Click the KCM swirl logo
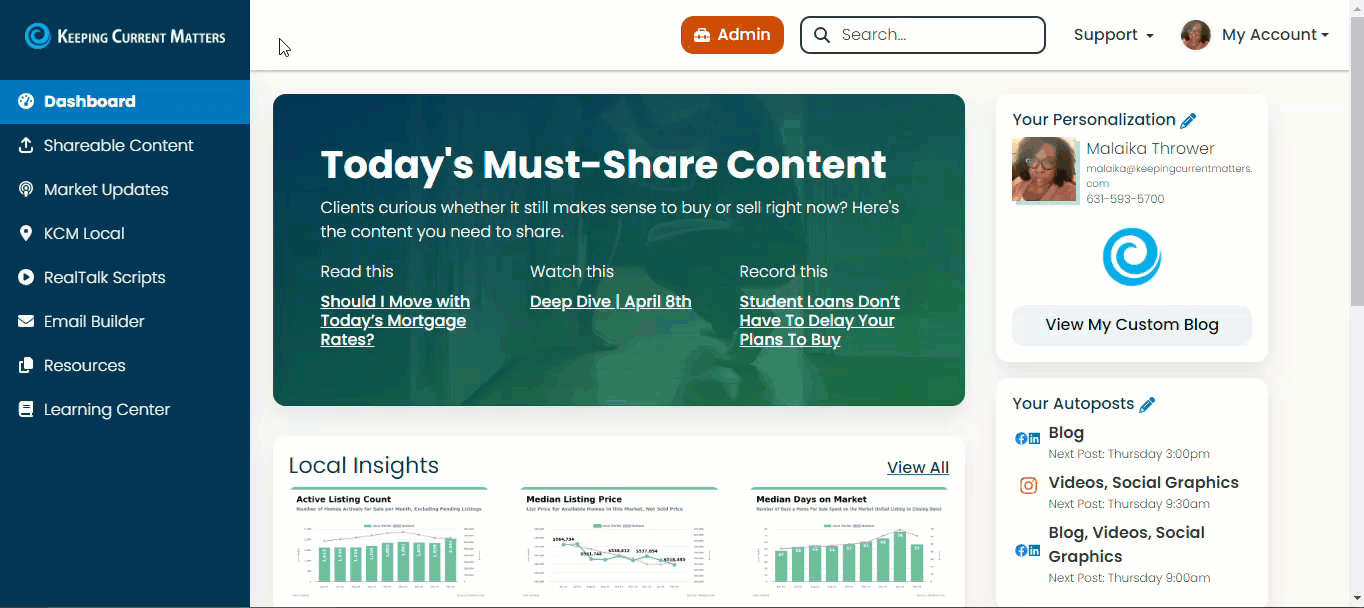 [x=1131, y=257]
